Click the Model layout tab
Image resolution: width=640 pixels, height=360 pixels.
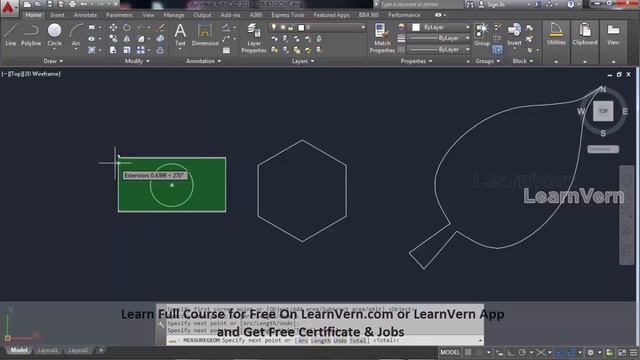point(19,350)
